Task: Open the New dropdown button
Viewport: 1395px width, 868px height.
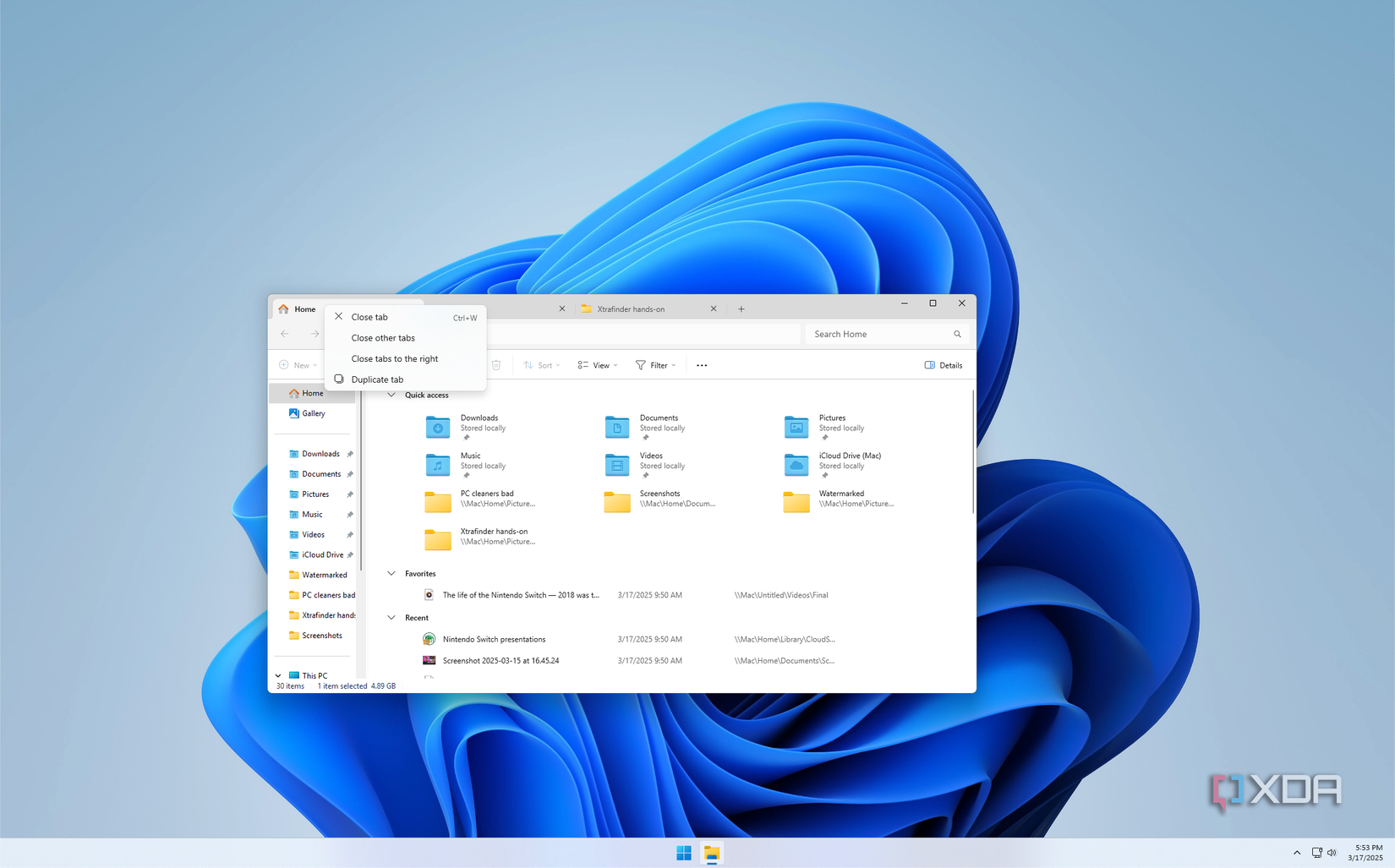Action: click(298, 365)
